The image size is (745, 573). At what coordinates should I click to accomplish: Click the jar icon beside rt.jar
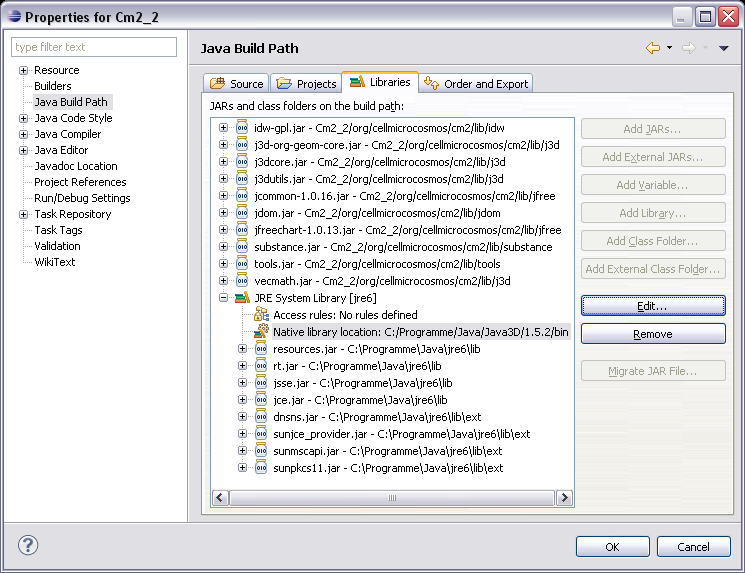click(x=261, y=365)
